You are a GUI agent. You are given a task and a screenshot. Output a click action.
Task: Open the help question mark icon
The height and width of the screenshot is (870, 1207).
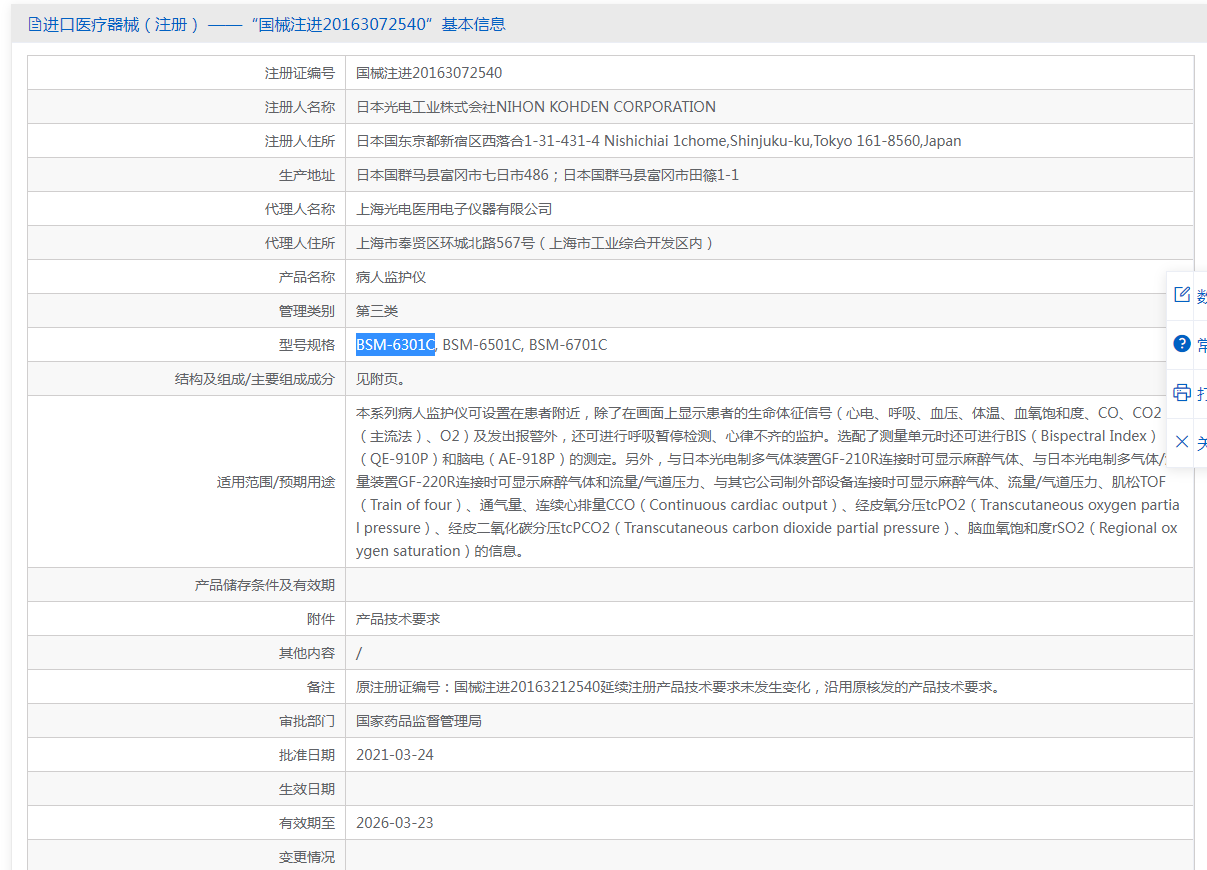(1182, 344)
